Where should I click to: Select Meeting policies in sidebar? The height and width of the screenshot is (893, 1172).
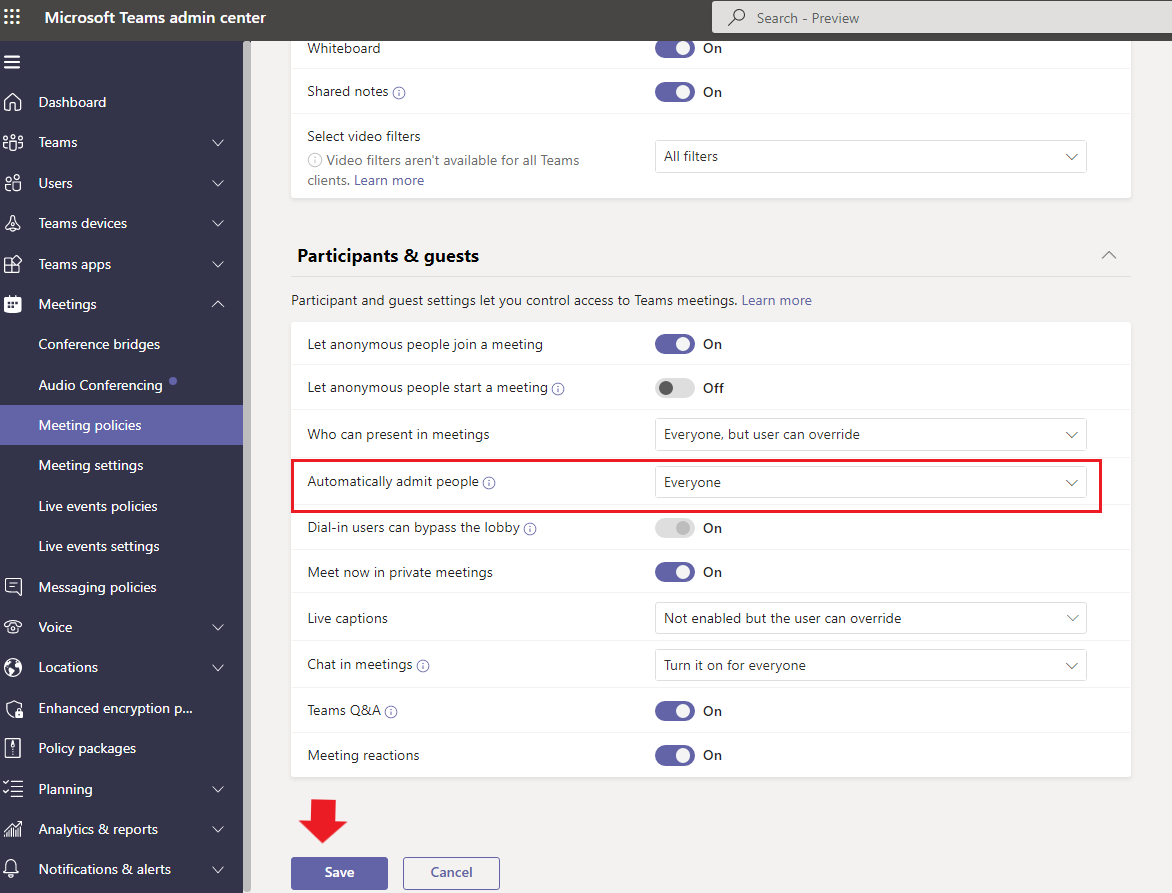coord(121,425)
